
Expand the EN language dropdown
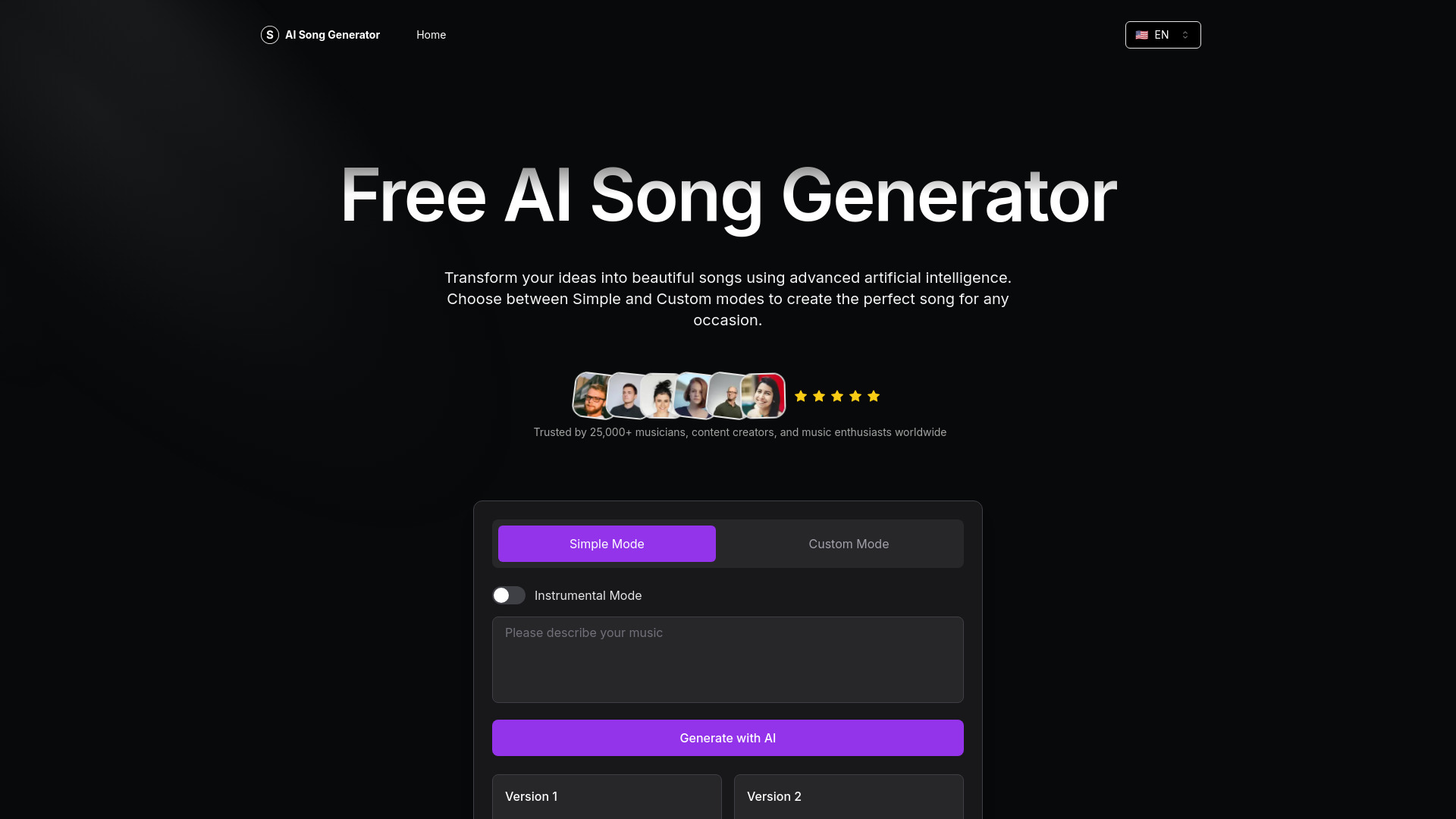pyautogui.click(x=1162, y=34)
